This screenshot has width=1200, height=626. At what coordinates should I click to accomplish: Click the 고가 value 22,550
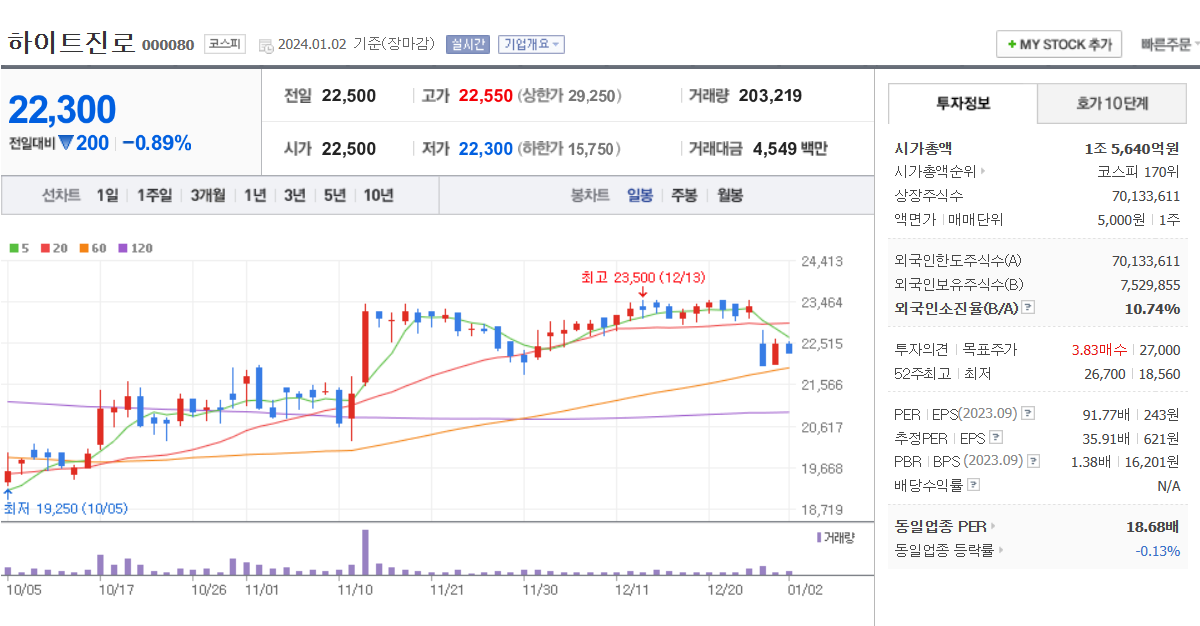click(x=486, y=96)
